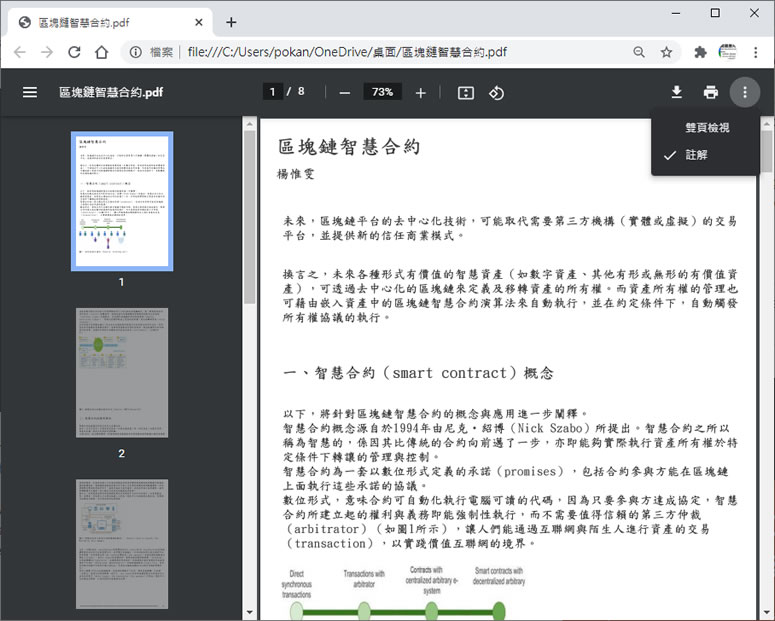Edit the 73% zoom level field
The image size is (775, 621).
click(x=382, y=92)
